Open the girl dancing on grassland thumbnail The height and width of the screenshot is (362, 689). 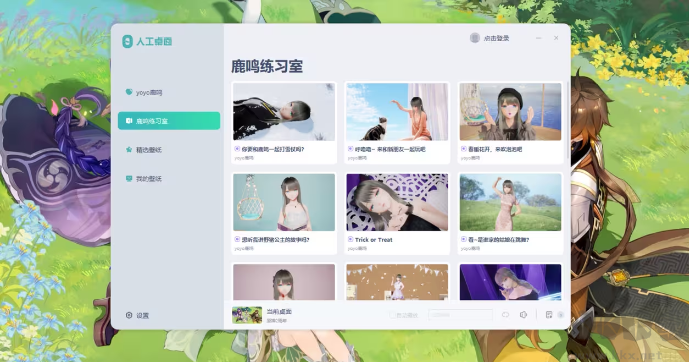511,202
